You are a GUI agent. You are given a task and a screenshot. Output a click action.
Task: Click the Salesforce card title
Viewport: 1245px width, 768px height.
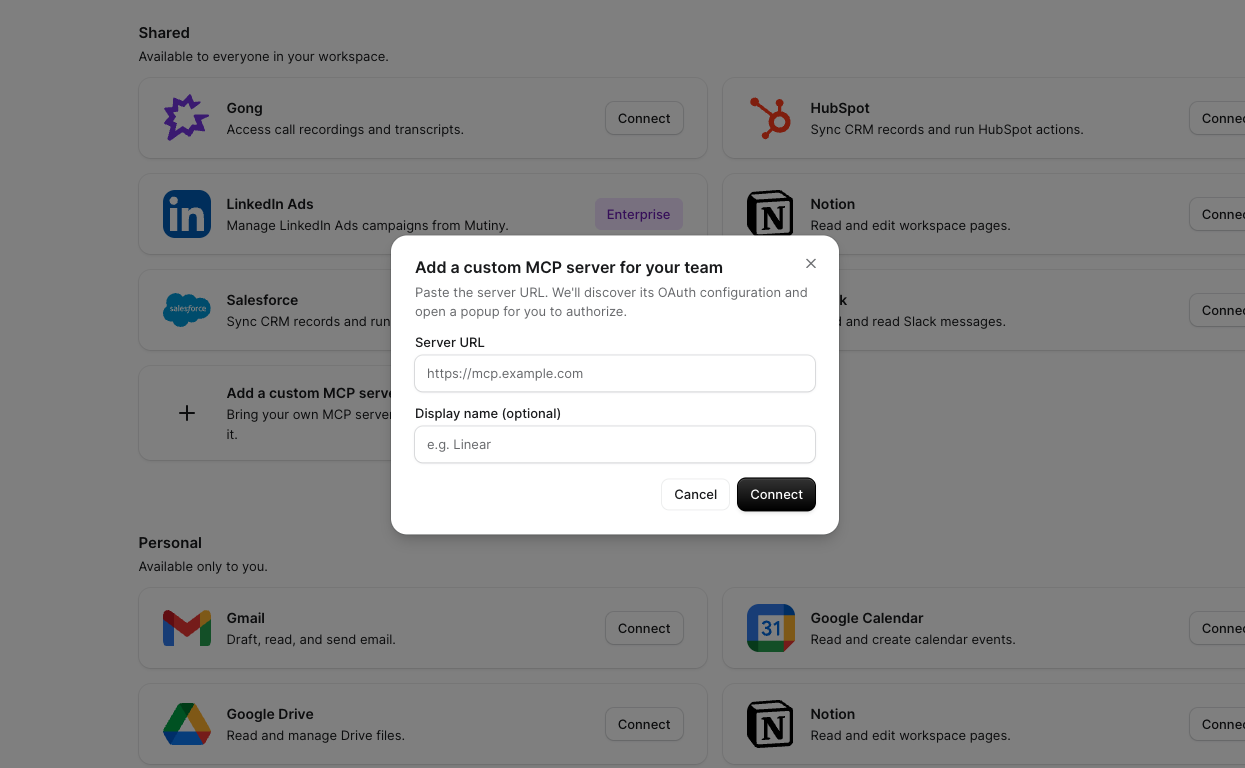tap(262, 300)
